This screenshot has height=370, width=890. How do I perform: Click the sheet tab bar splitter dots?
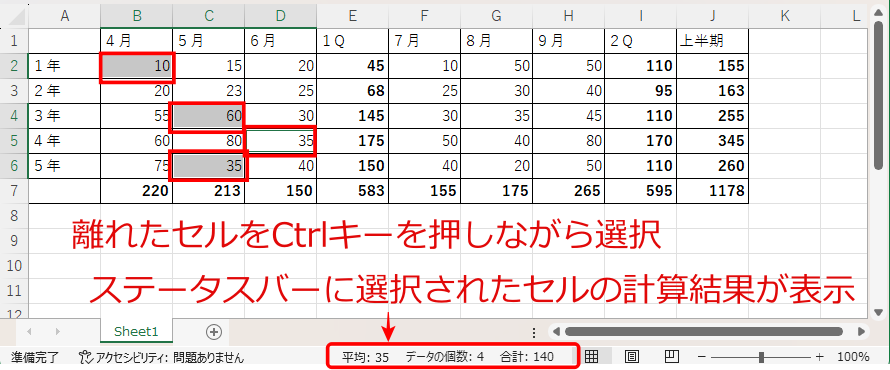pos(534,333)
